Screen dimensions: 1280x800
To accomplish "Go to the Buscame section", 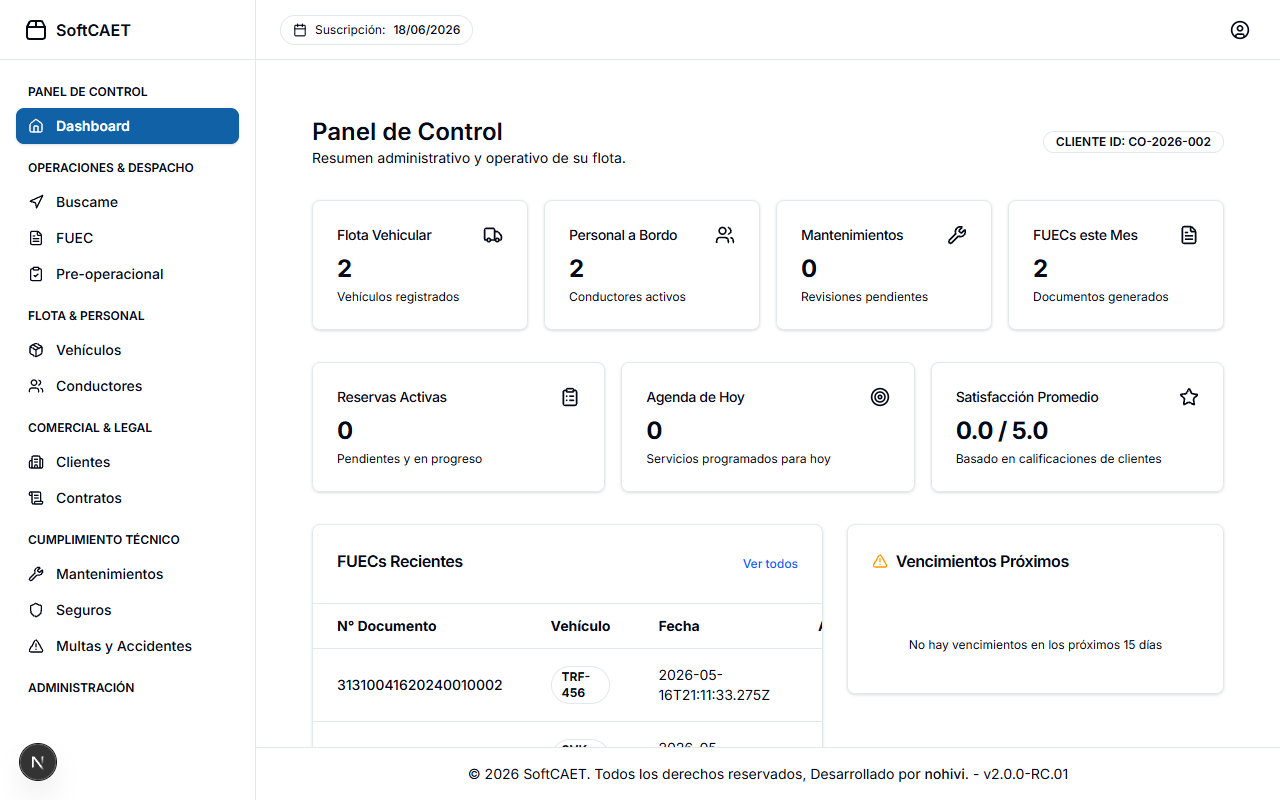I will [127, 202].
